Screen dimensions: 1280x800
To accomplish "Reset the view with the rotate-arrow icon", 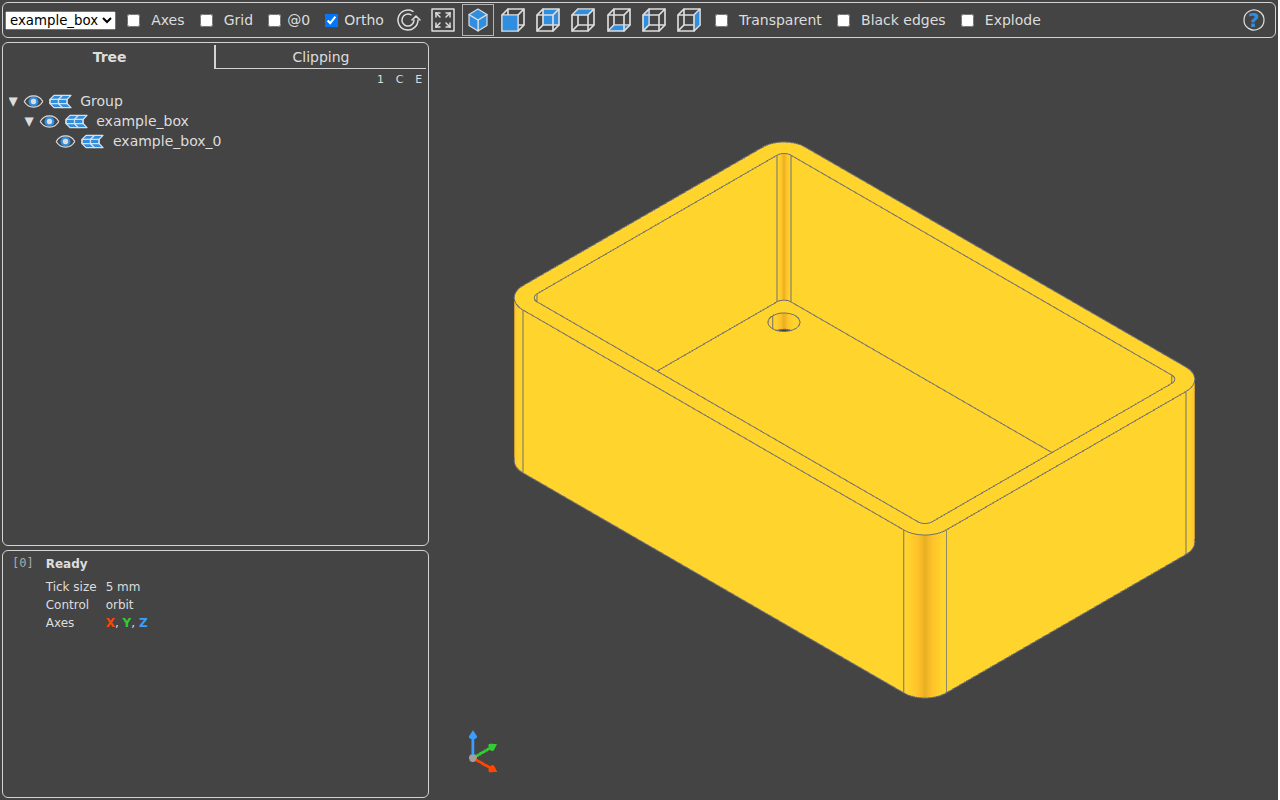I will coord(408,20).
